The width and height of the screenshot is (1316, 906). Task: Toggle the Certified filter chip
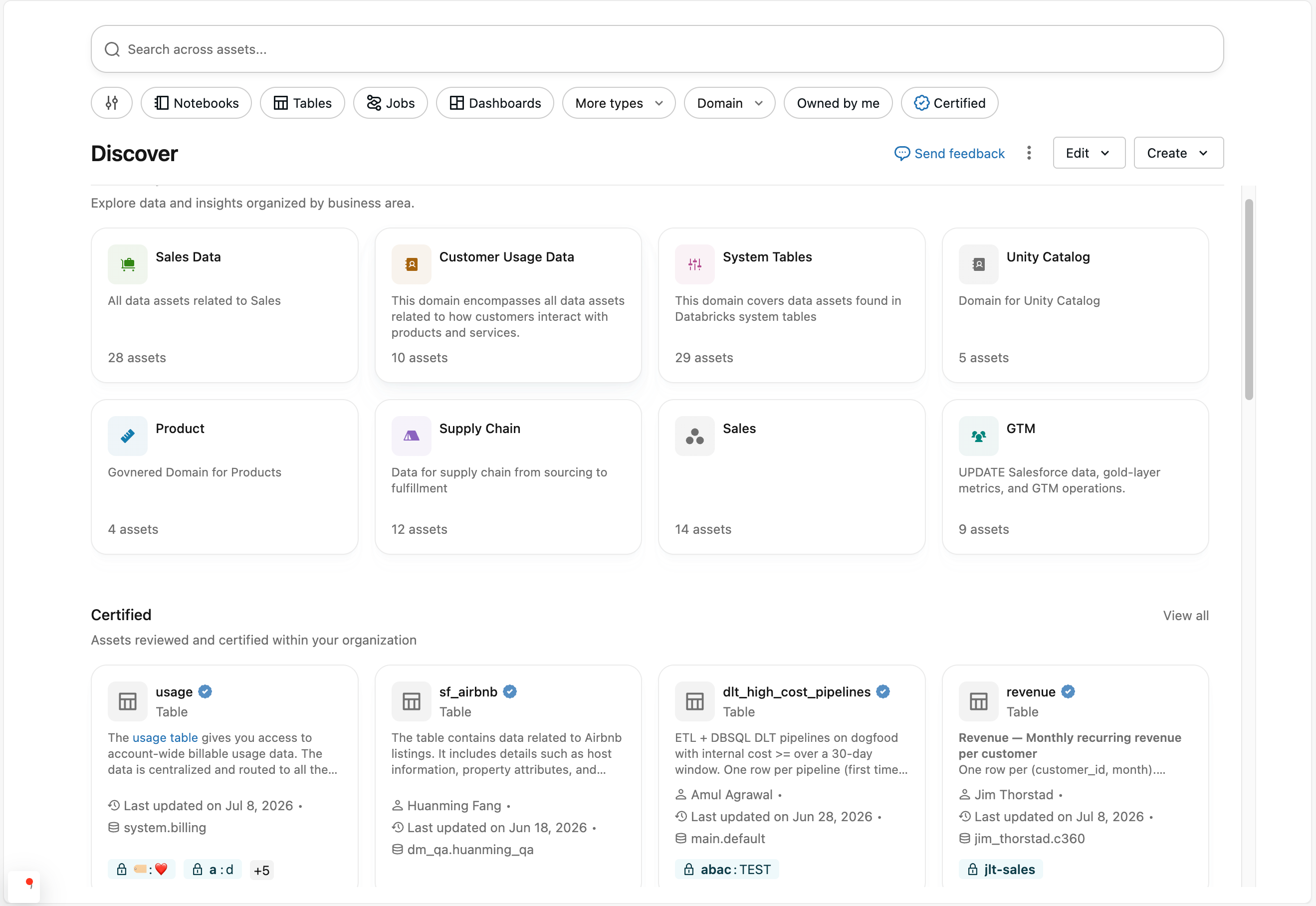click(949, 103)
